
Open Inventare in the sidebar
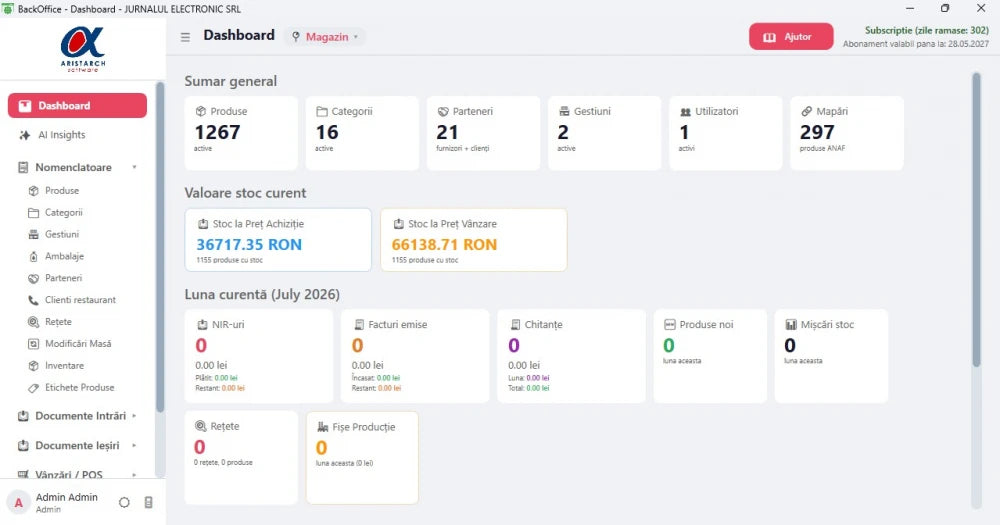click(64, 366)
